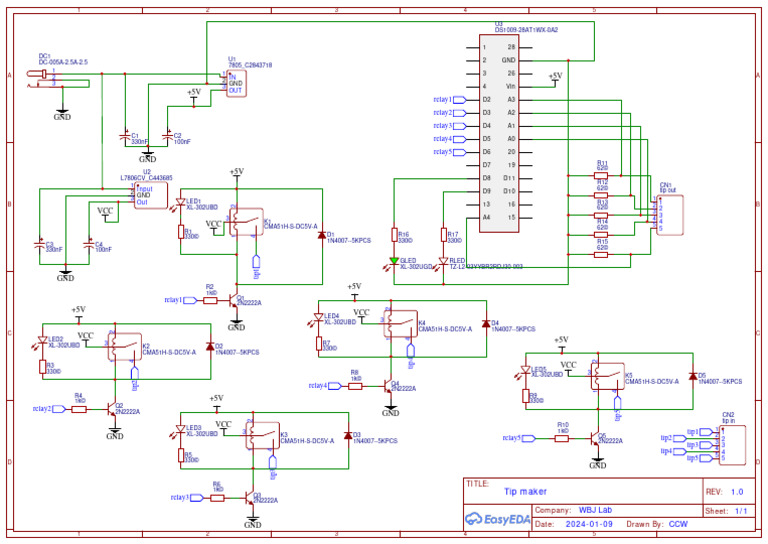Click the U3 DS1009 module body

pyautogui.click(x=499, y=132)
